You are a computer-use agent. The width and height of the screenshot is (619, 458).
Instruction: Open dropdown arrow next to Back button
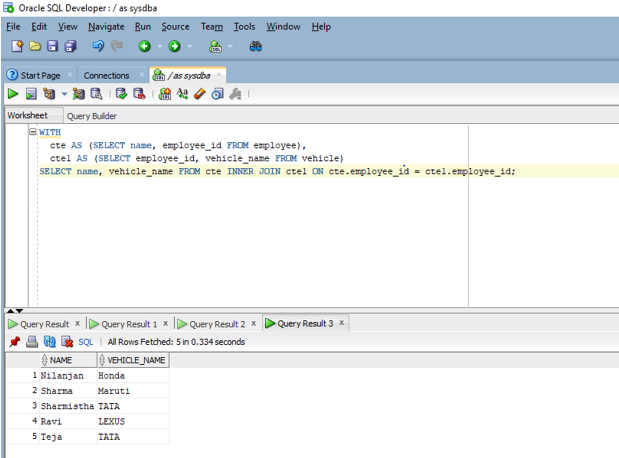(159, 47)
